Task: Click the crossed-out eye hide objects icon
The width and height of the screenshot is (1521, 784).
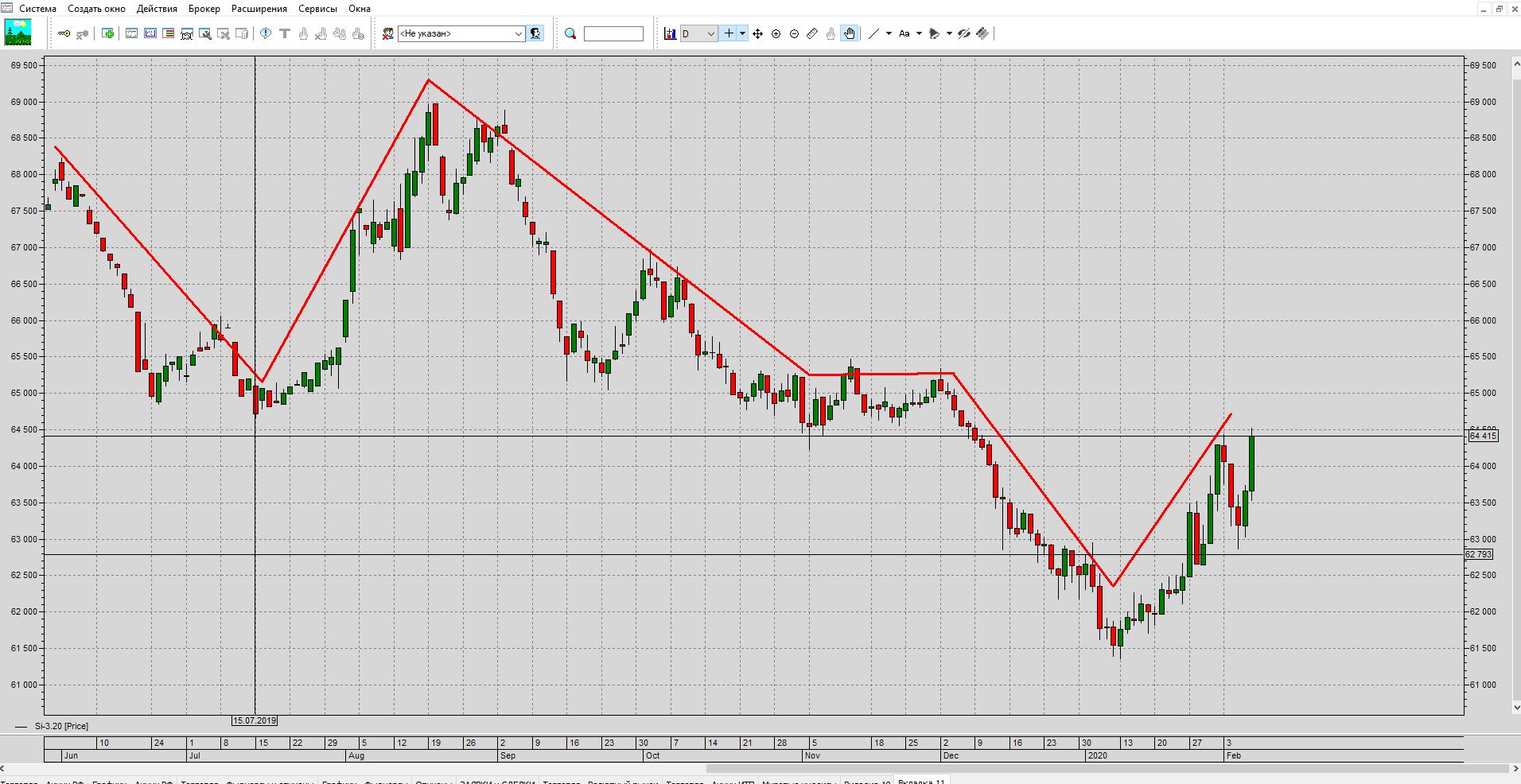Action: pos(964,33)
